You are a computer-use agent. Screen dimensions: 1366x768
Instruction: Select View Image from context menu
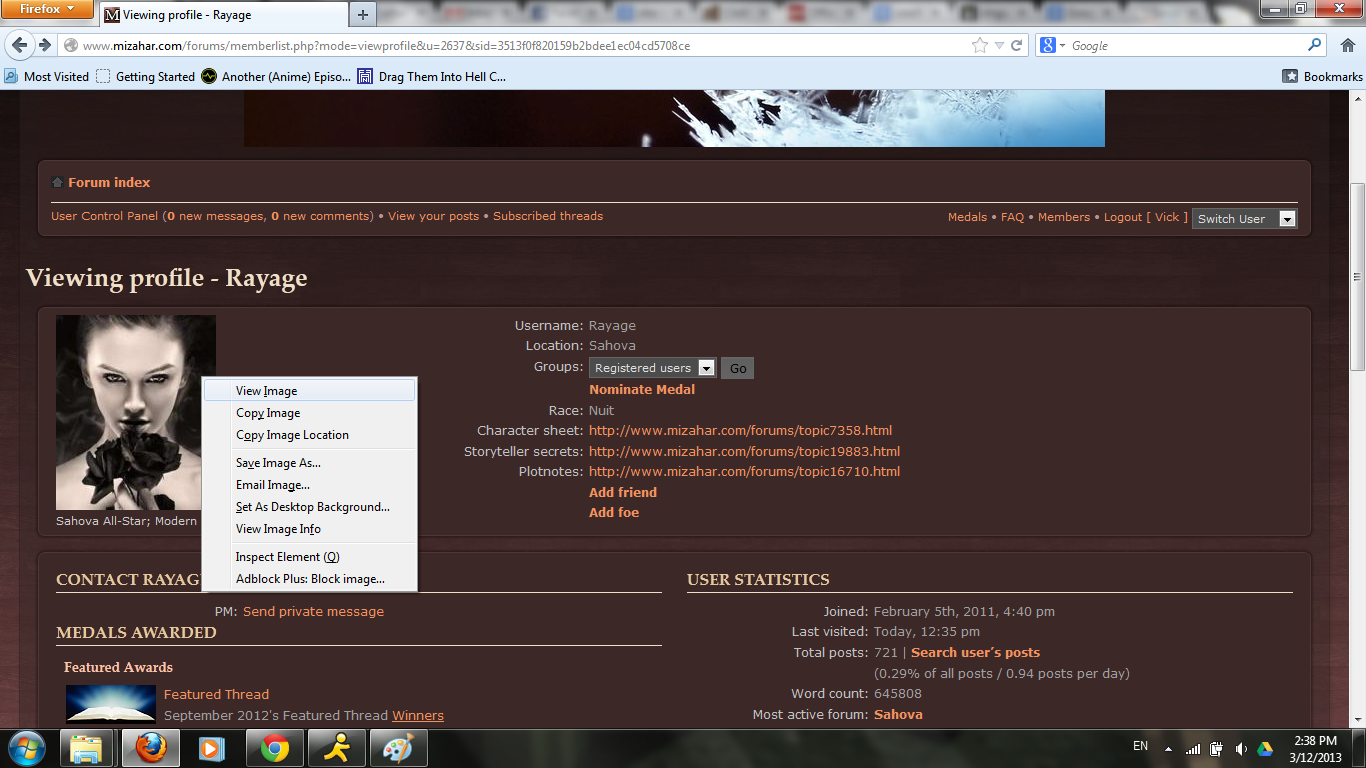click(266, 391)
